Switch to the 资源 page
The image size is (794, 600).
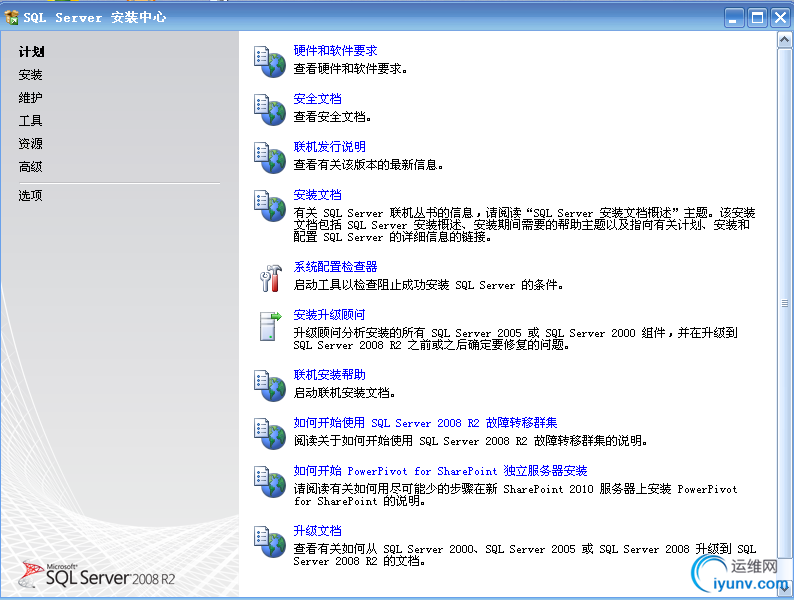30,144
